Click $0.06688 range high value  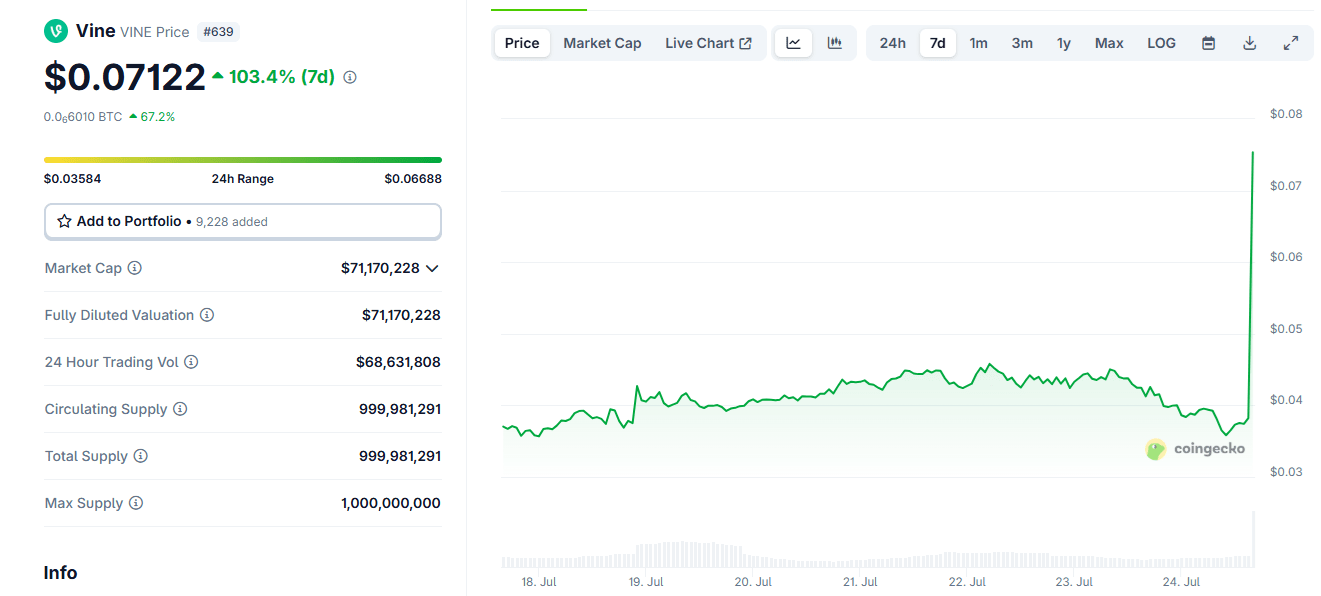click(x=413, y=179)
